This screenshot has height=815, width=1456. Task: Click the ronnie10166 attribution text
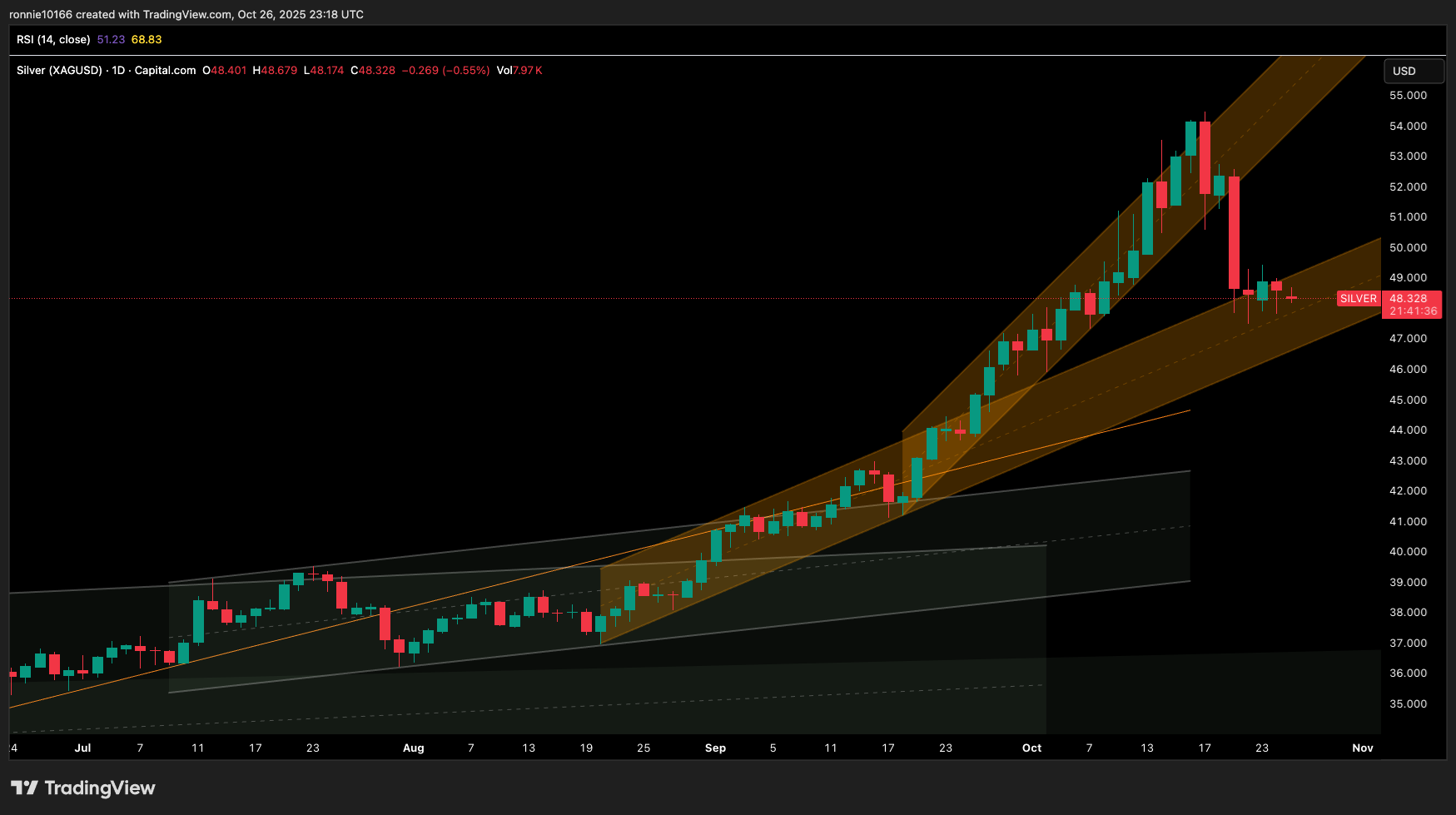39,14
